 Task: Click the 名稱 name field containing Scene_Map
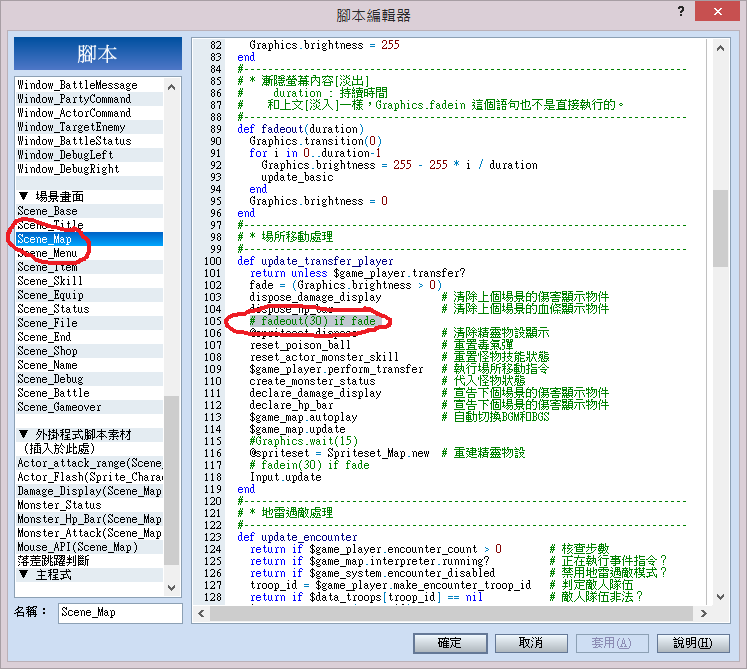[120, 613]
